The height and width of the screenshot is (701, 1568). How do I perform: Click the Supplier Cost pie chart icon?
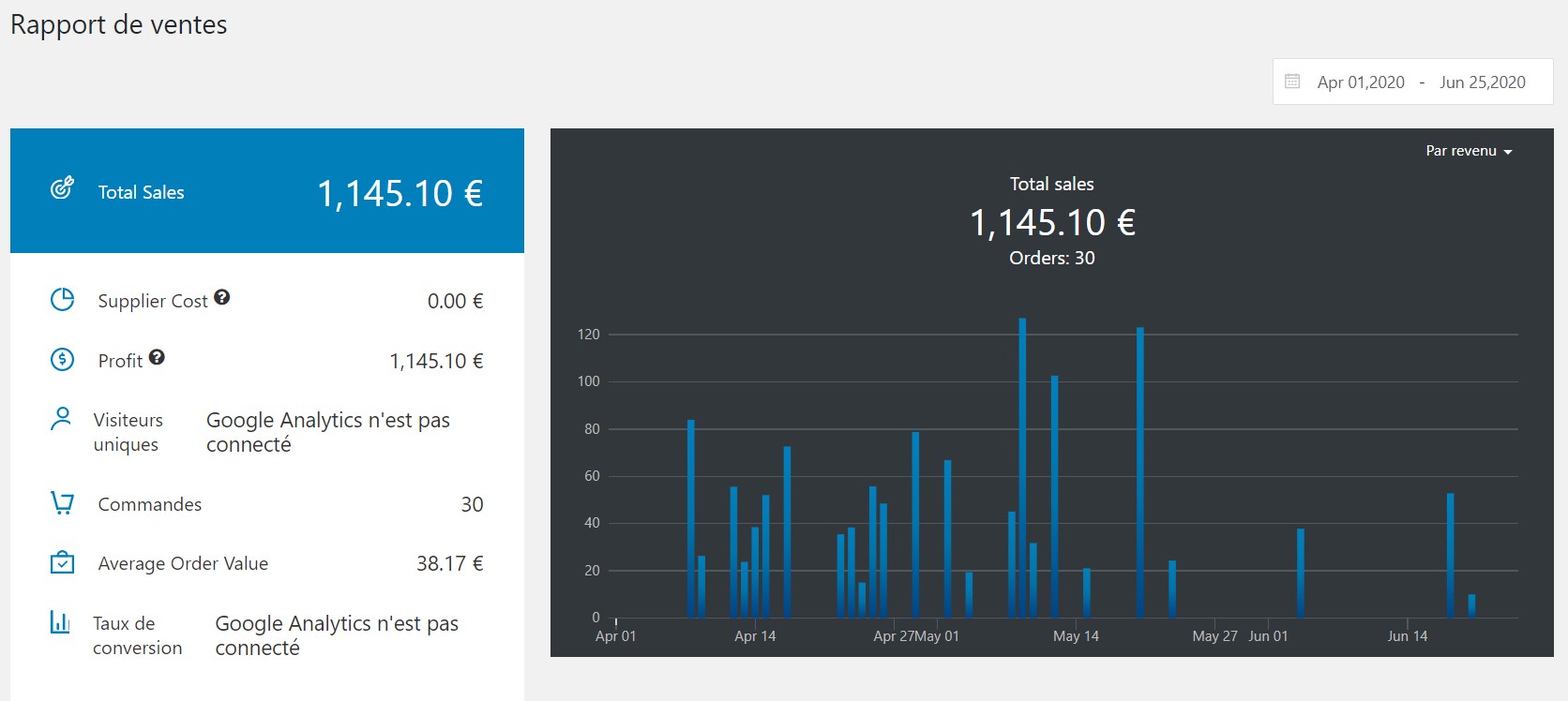[x=62, y=300]
